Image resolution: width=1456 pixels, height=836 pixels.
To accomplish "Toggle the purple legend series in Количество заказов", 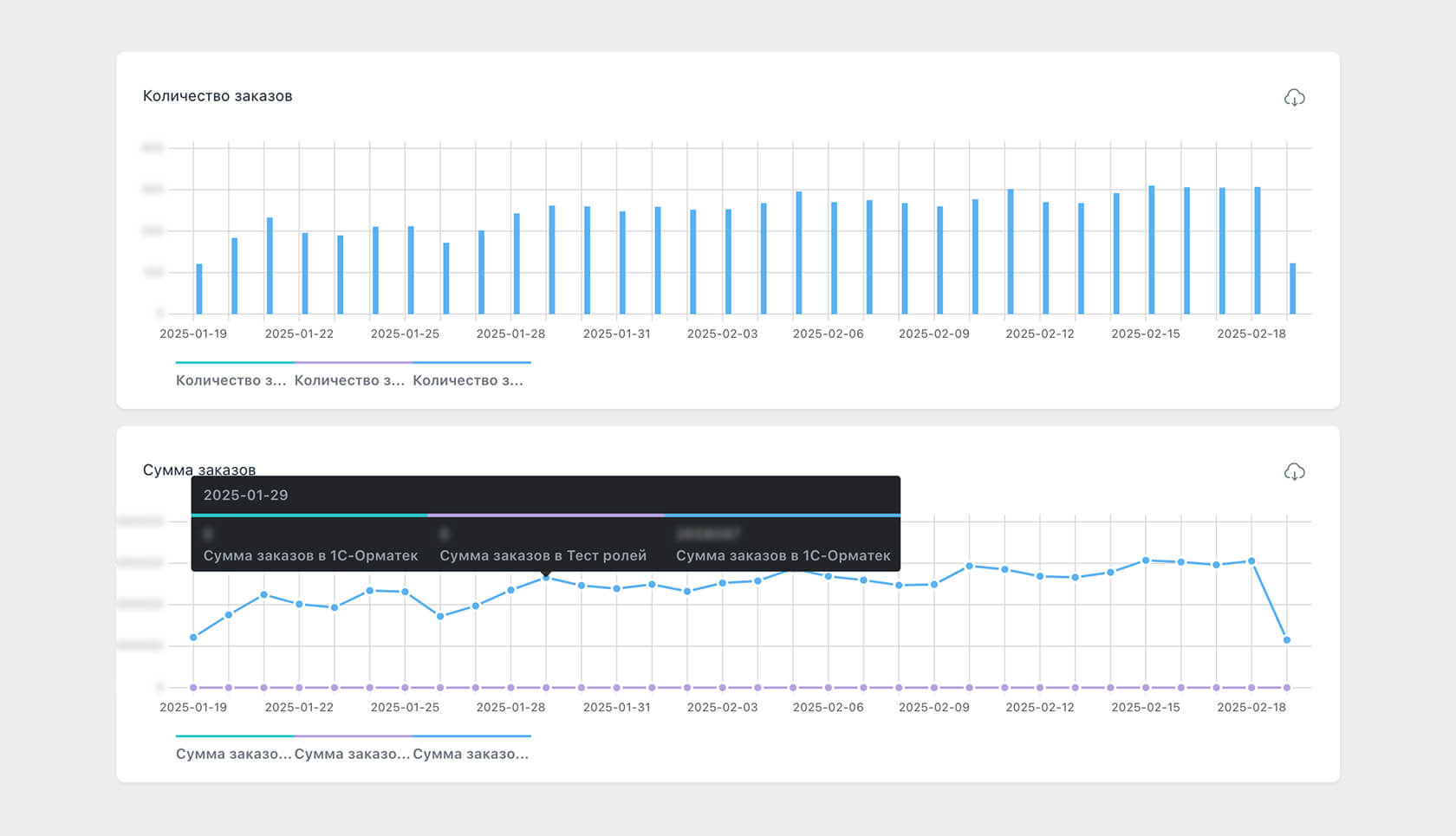I will coord(349,380).
